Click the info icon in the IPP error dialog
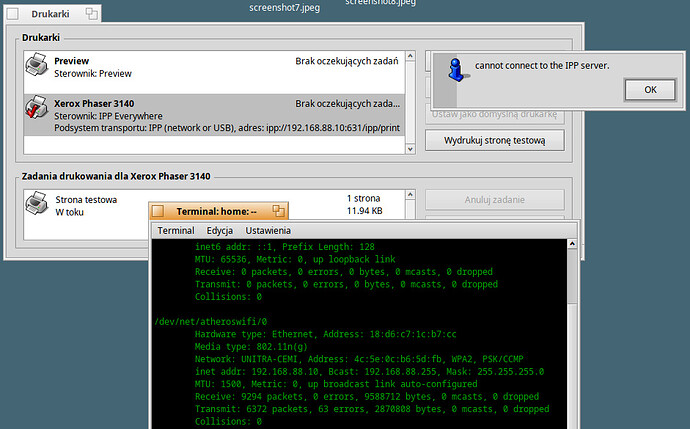The height and width of the screenshot is (429, 690). pyautogui.click(x=458, y=70)
